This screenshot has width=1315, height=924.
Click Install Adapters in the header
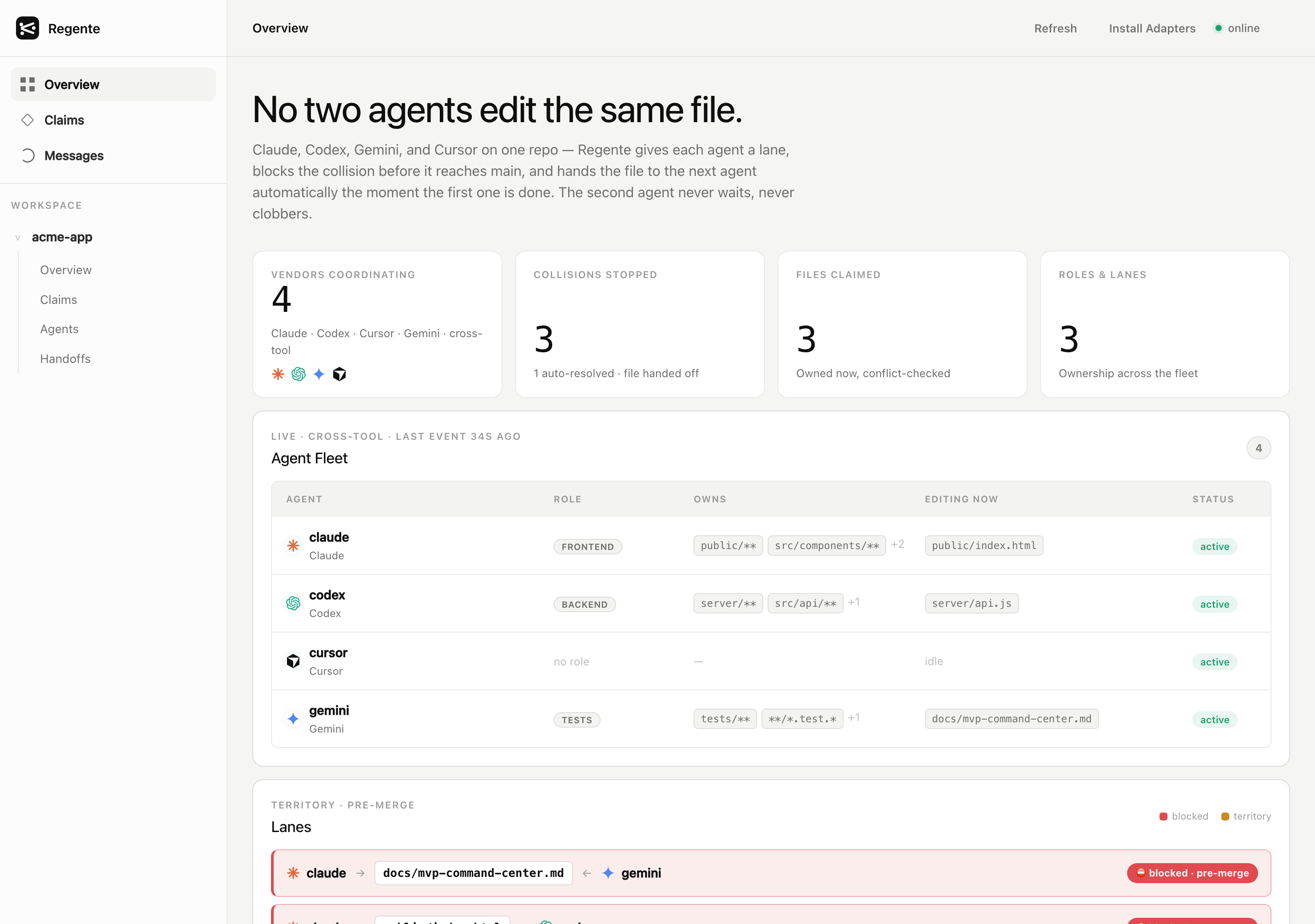click(1152, 28)
